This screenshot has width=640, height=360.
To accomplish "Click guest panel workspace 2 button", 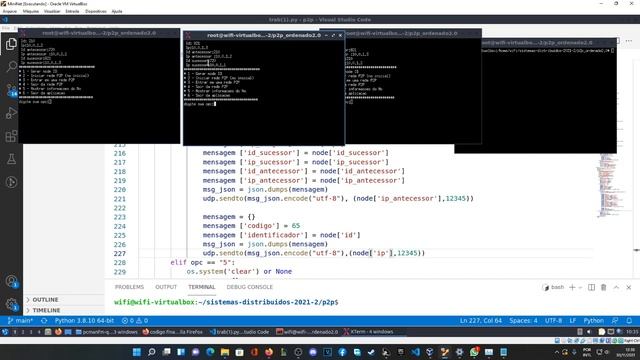I will (x=22, y=332).
